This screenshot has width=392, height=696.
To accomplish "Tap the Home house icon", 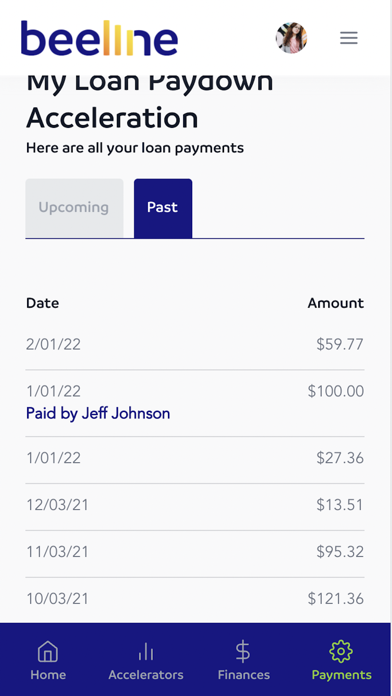I will click(x=48, y=652).
